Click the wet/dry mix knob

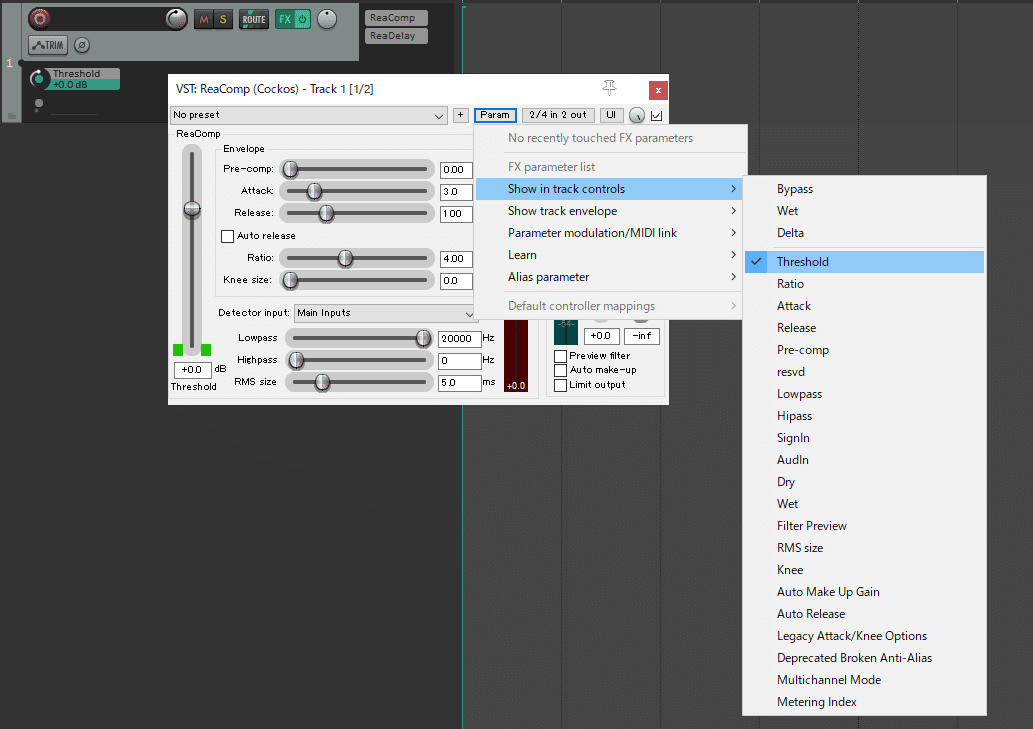point(636,115)
